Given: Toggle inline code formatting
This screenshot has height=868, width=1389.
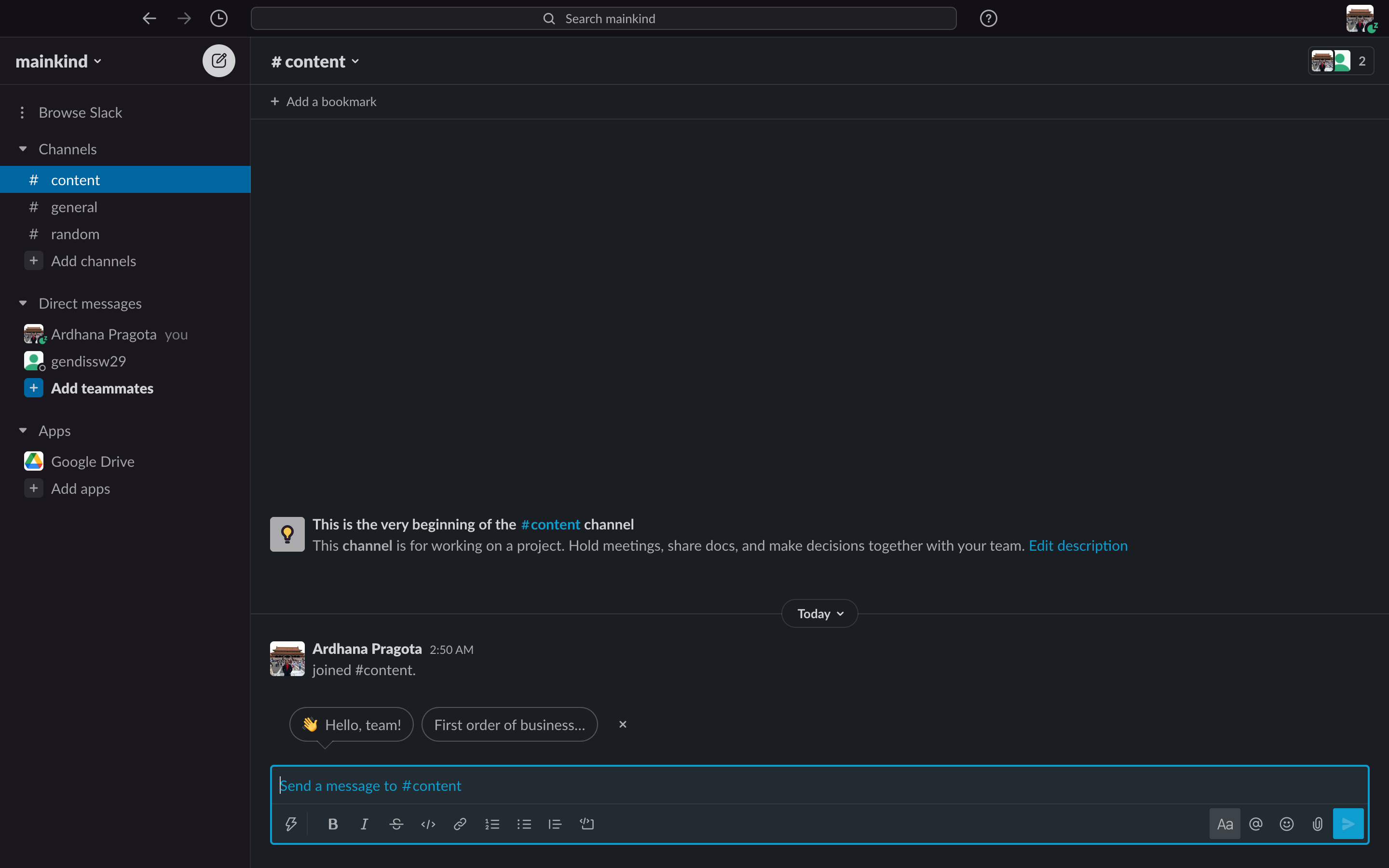Looking at the screenshot, I should pyautogui.click(x=428, y=824).
